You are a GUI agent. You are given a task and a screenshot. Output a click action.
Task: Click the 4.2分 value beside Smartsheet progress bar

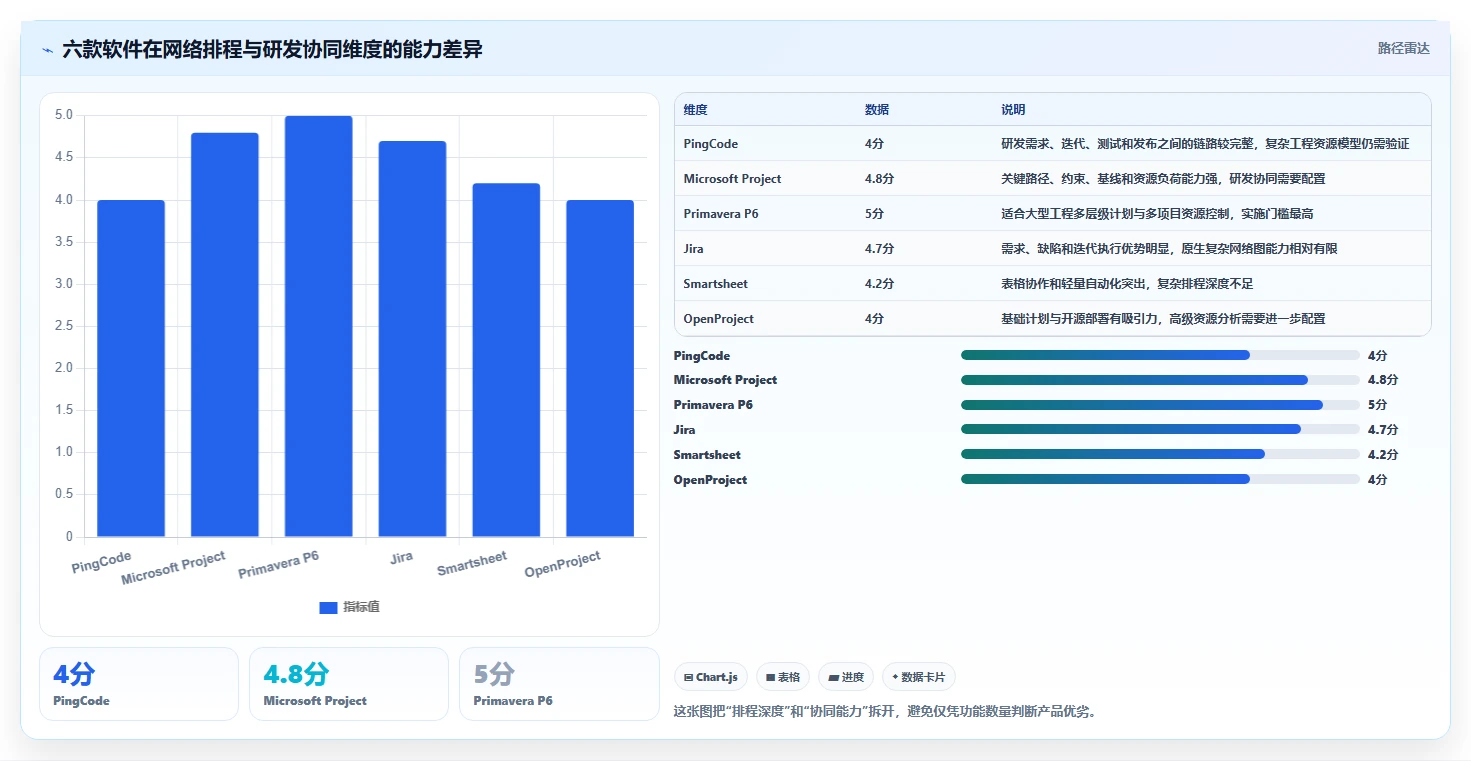1383,455
